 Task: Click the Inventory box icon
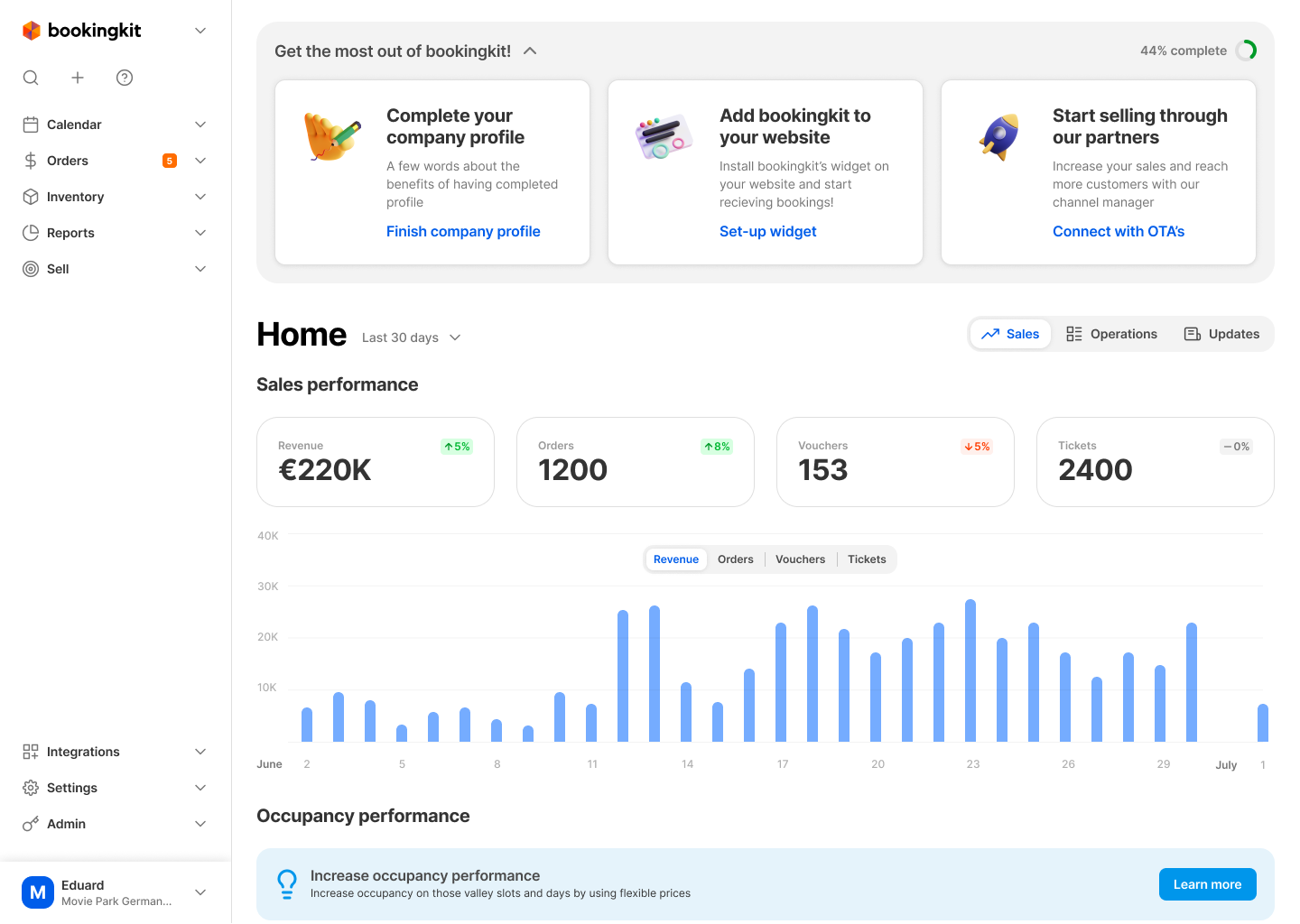coord(31,197)
